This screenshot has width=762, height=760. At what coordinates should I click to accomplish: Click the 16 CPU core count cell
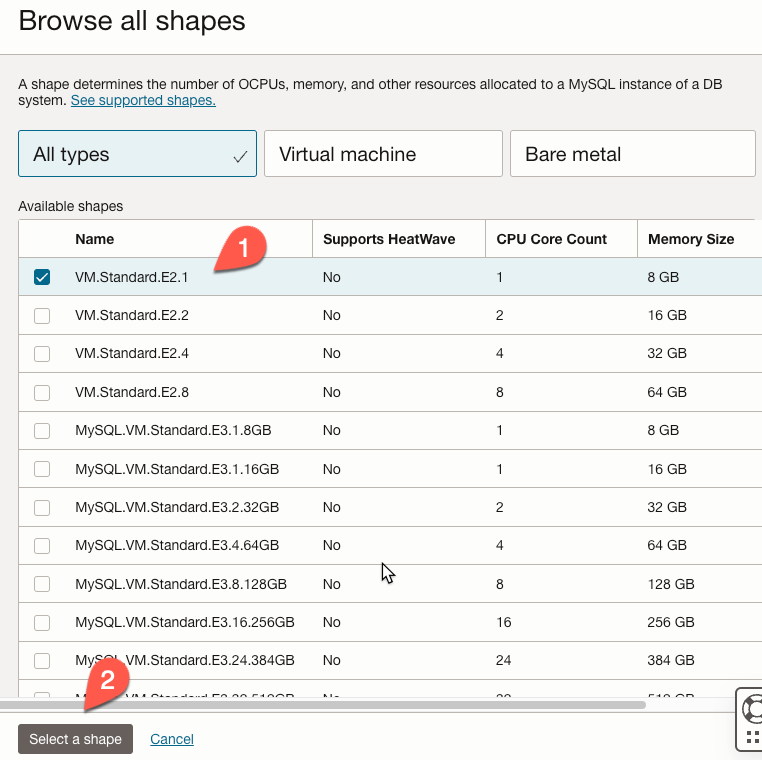pos(503,622)
